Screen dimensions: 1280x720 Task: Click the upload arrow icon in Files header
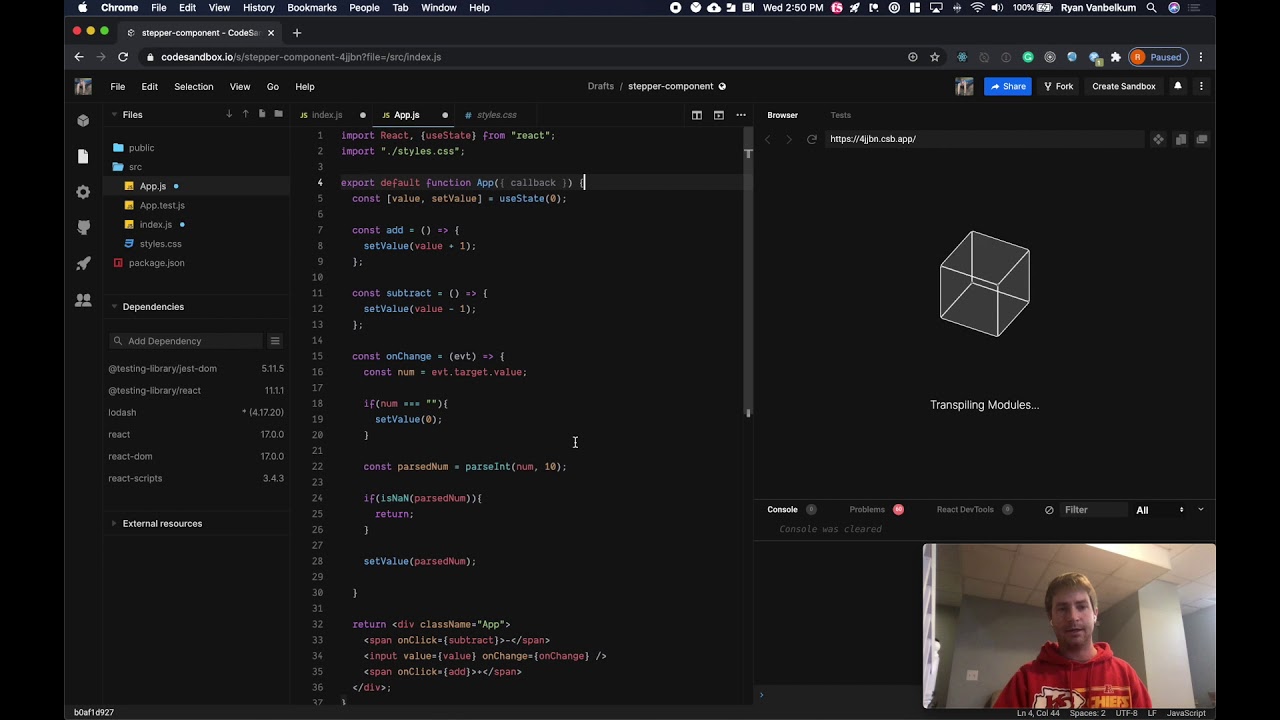pos(245,114)
